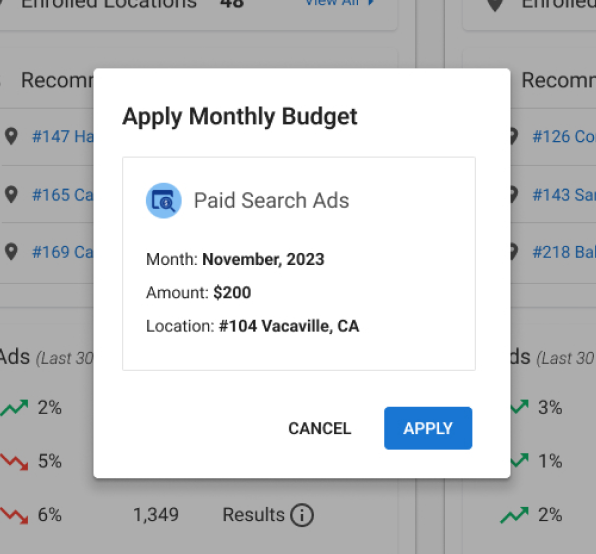Click red downtrend arrow next to 5%
The image size is (596, 554).
point(14,462)
